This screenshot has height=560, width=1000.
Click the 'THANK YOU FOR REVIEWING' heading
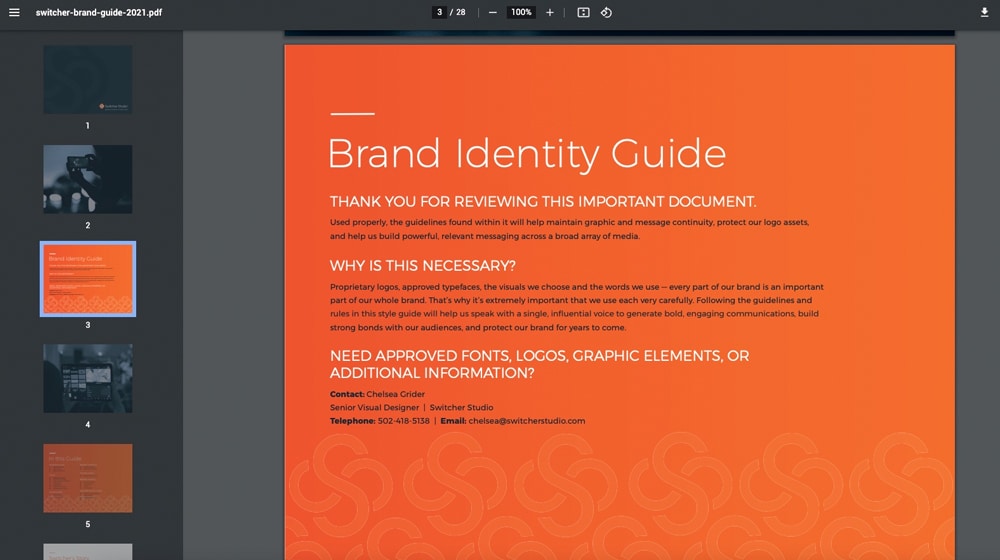coord(543,202)
